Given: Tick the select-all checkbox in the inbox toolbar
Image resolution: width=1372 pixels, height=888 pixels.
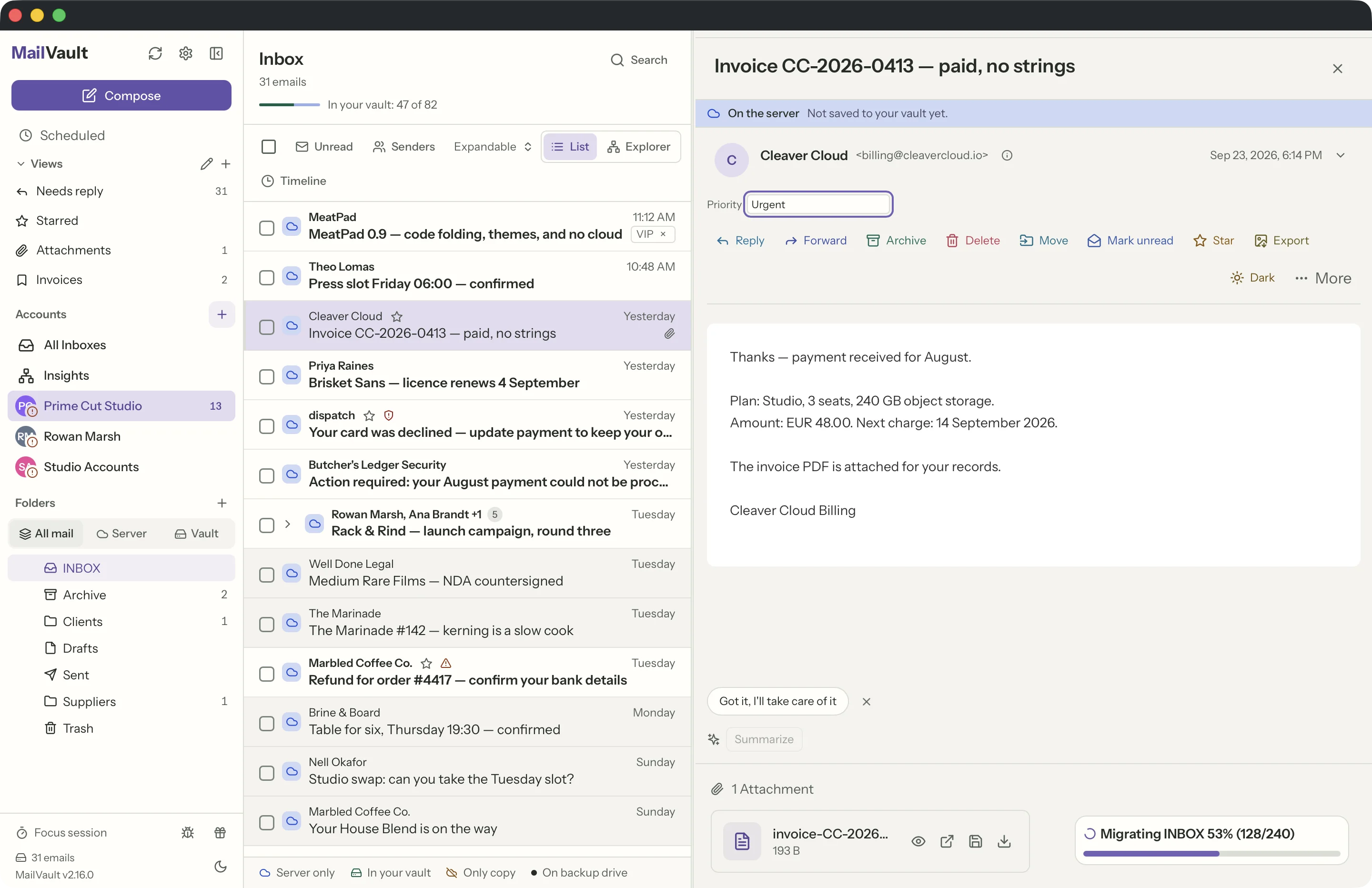Looking at the screenshot, I should click(x=268, y=146).
